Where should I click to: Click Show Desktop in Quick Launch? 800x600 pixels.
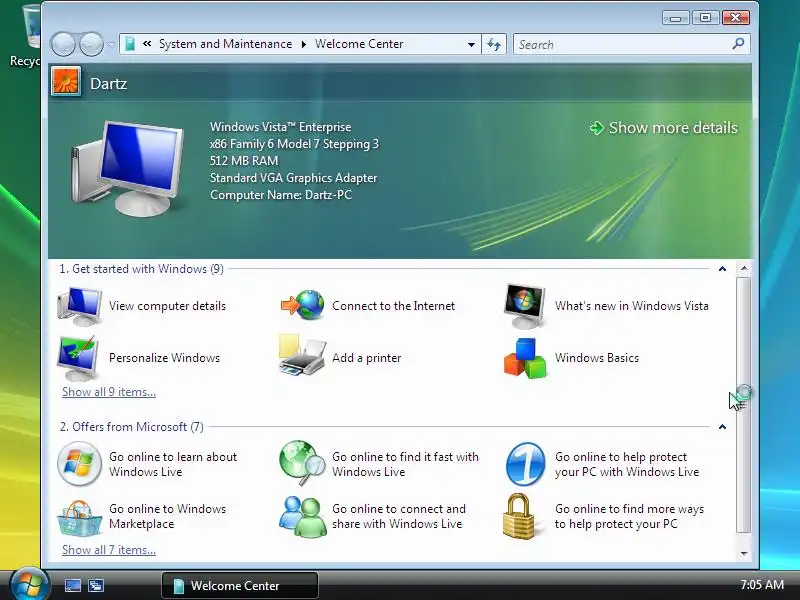coord(73,585)
